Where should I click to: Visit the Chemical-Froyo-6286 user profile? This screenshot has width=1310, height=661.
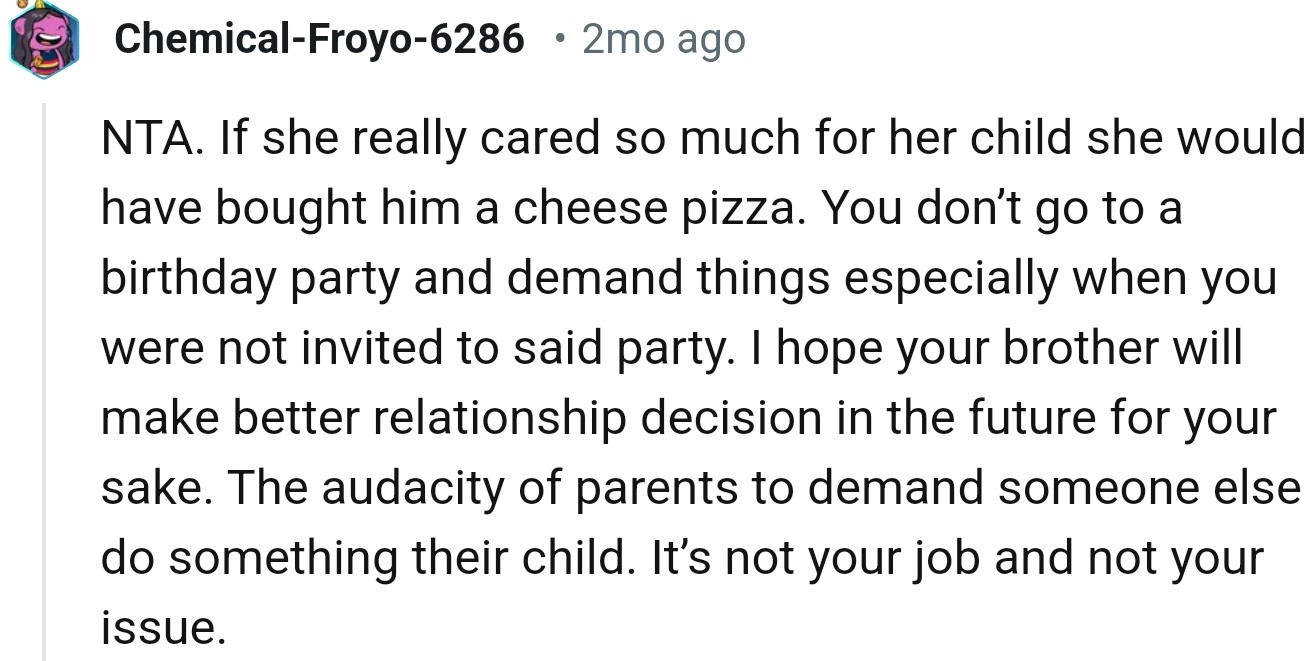click(319, 39)
